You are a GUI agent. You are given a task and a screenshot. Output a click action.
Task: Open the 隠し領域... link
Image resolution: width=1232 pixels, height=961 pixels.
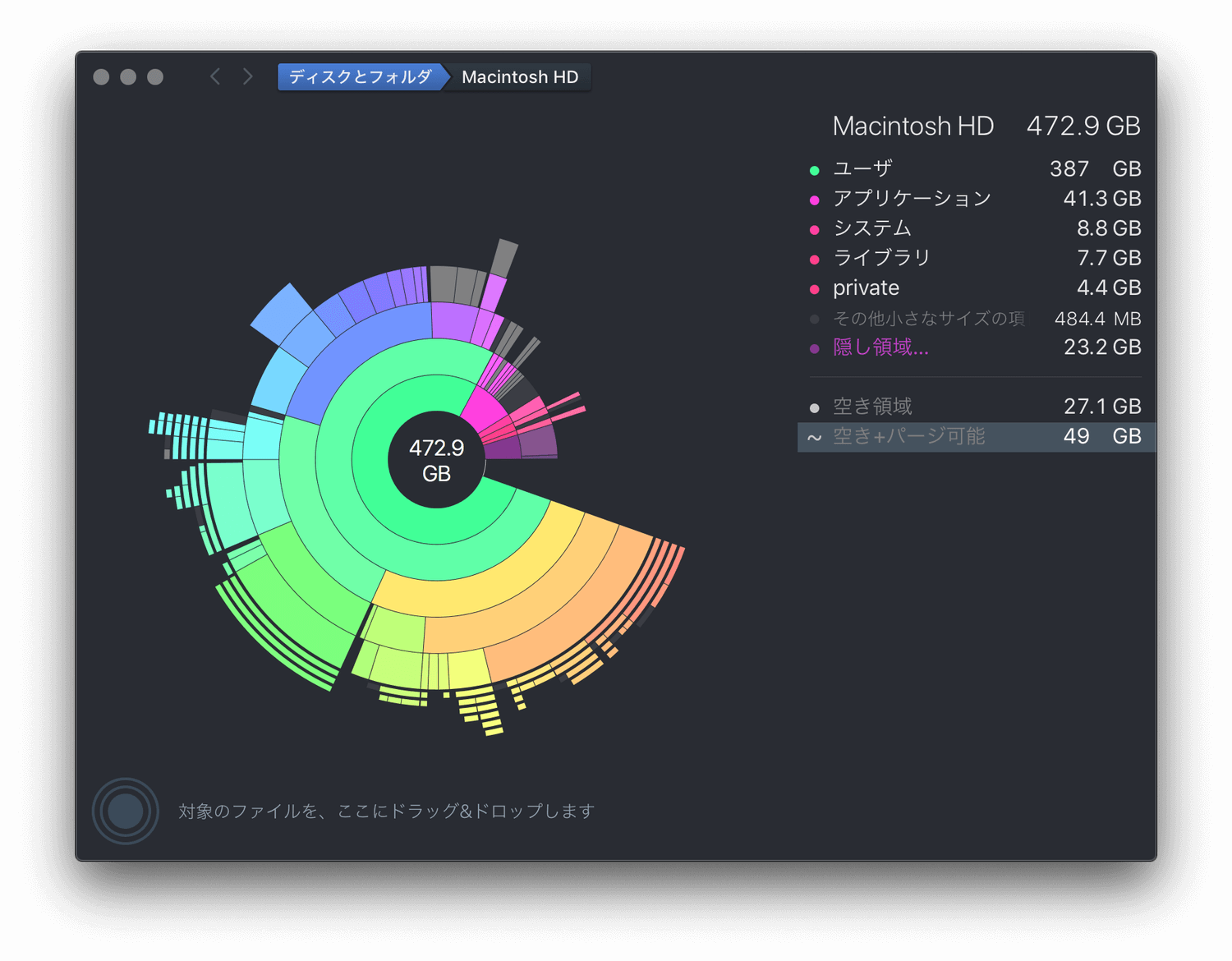(x=880, y=347)
